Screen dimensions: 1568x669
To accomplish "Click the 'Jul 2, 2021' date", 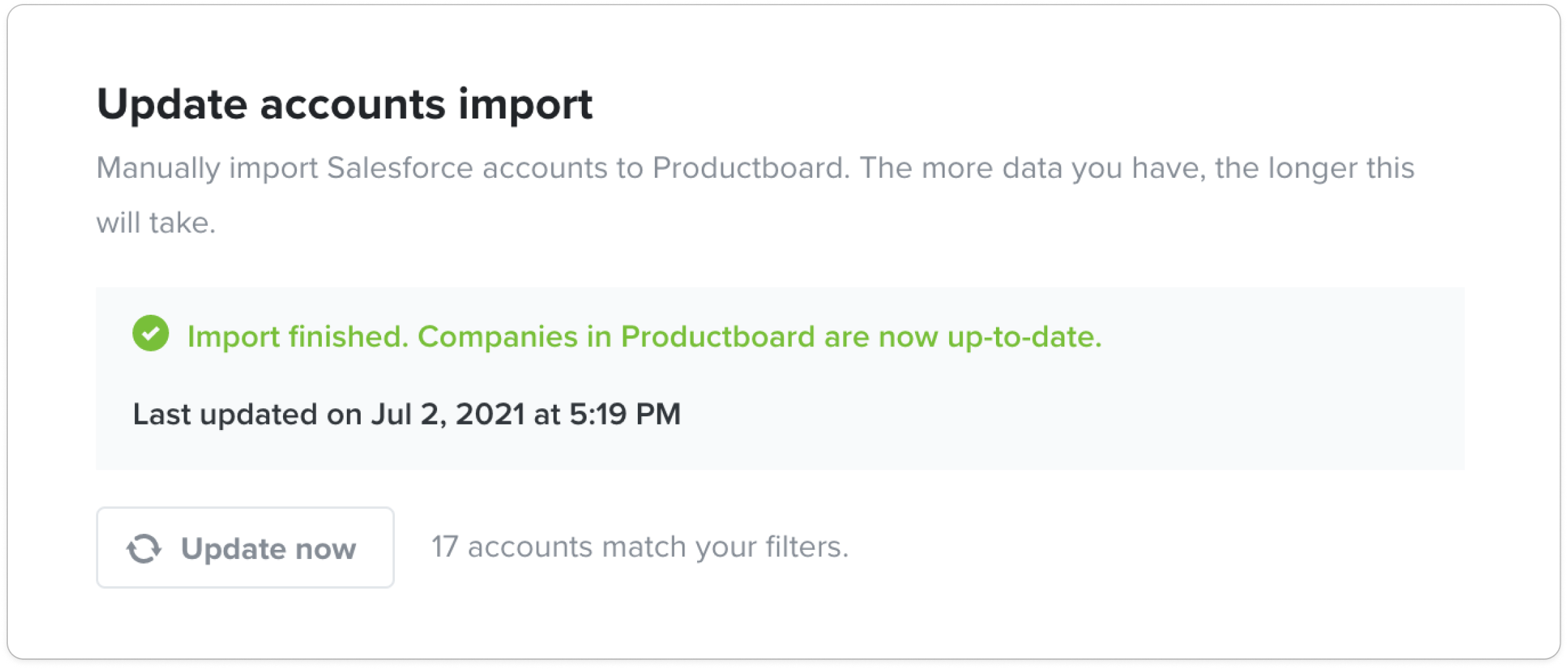I will pyautogui.click(x=448, y=414).
